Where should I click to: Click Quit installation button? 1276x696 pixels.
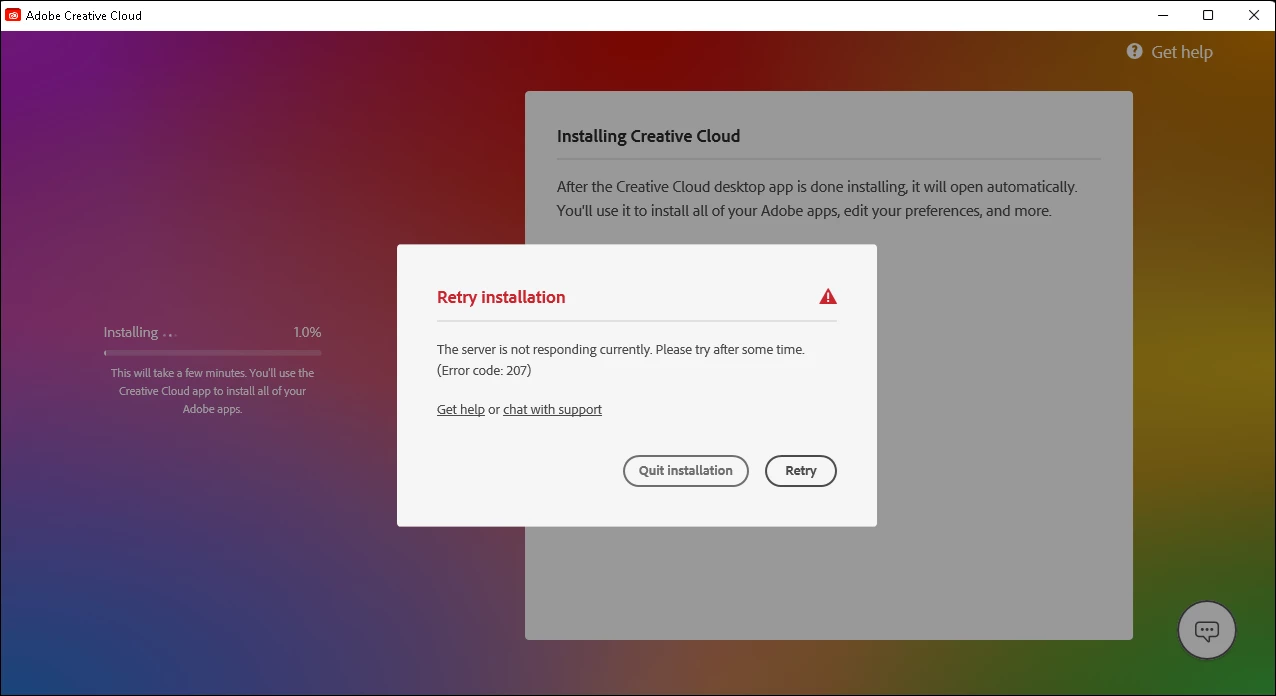(x=686, y=471)
